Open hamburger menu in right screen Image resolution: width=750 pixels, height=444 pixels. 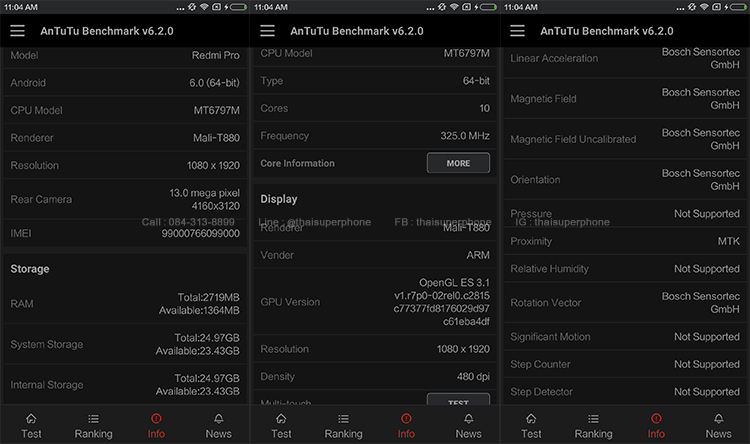click(518, 31)
